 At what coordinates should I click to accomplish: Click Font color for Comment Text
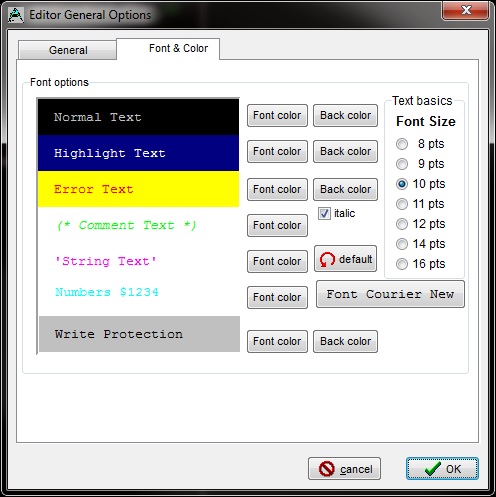pos(277,225)
